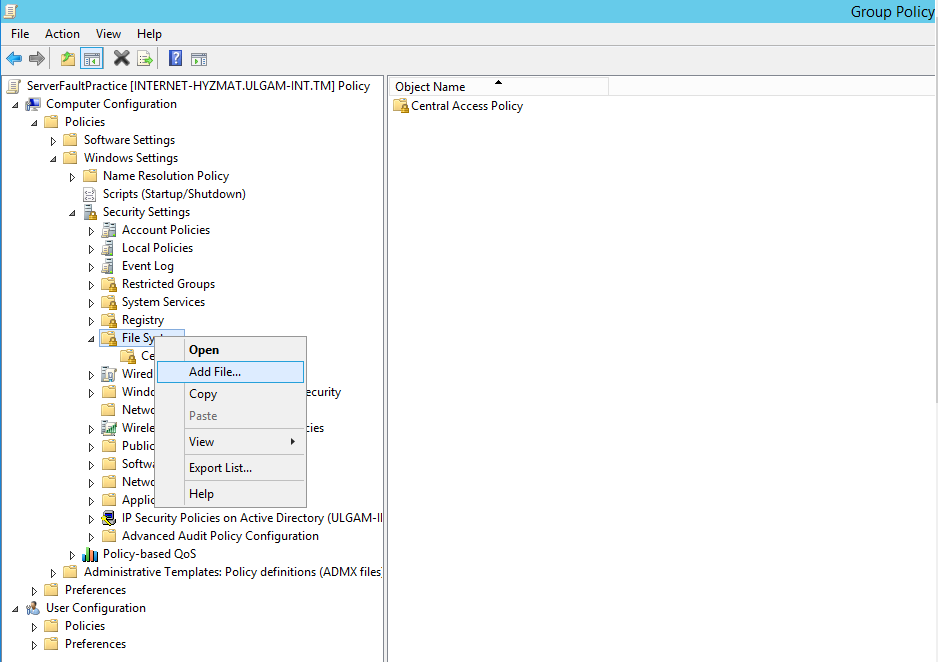Click the Back arrow toolbar icon

pyautogui.click(x=14, y=59)
